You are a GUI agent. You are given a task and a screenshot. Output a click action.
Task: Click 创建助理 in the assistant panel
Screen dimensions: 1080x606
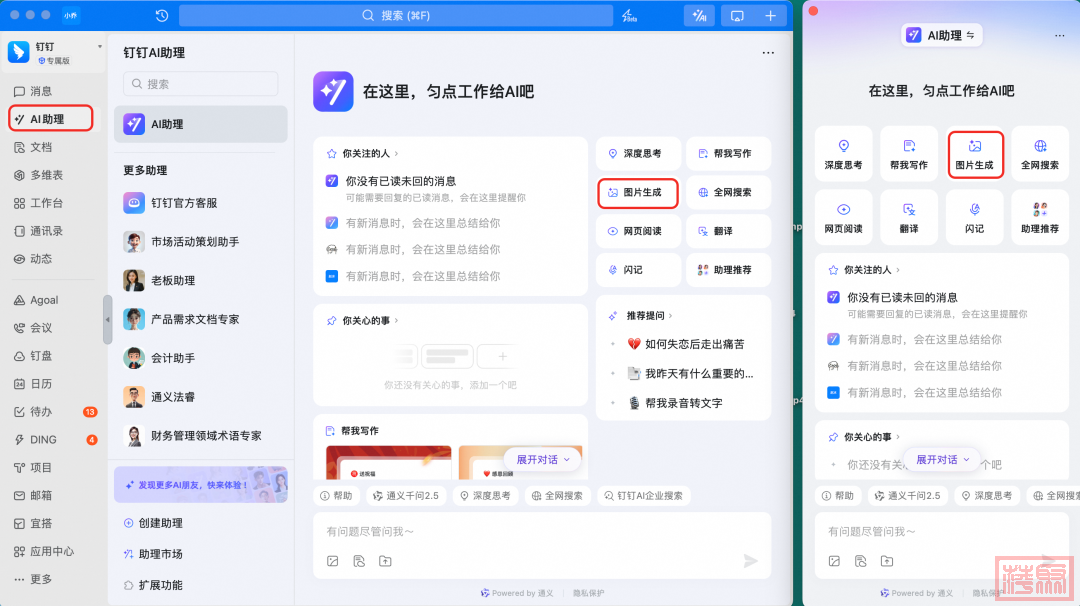(x=153, y=523)
